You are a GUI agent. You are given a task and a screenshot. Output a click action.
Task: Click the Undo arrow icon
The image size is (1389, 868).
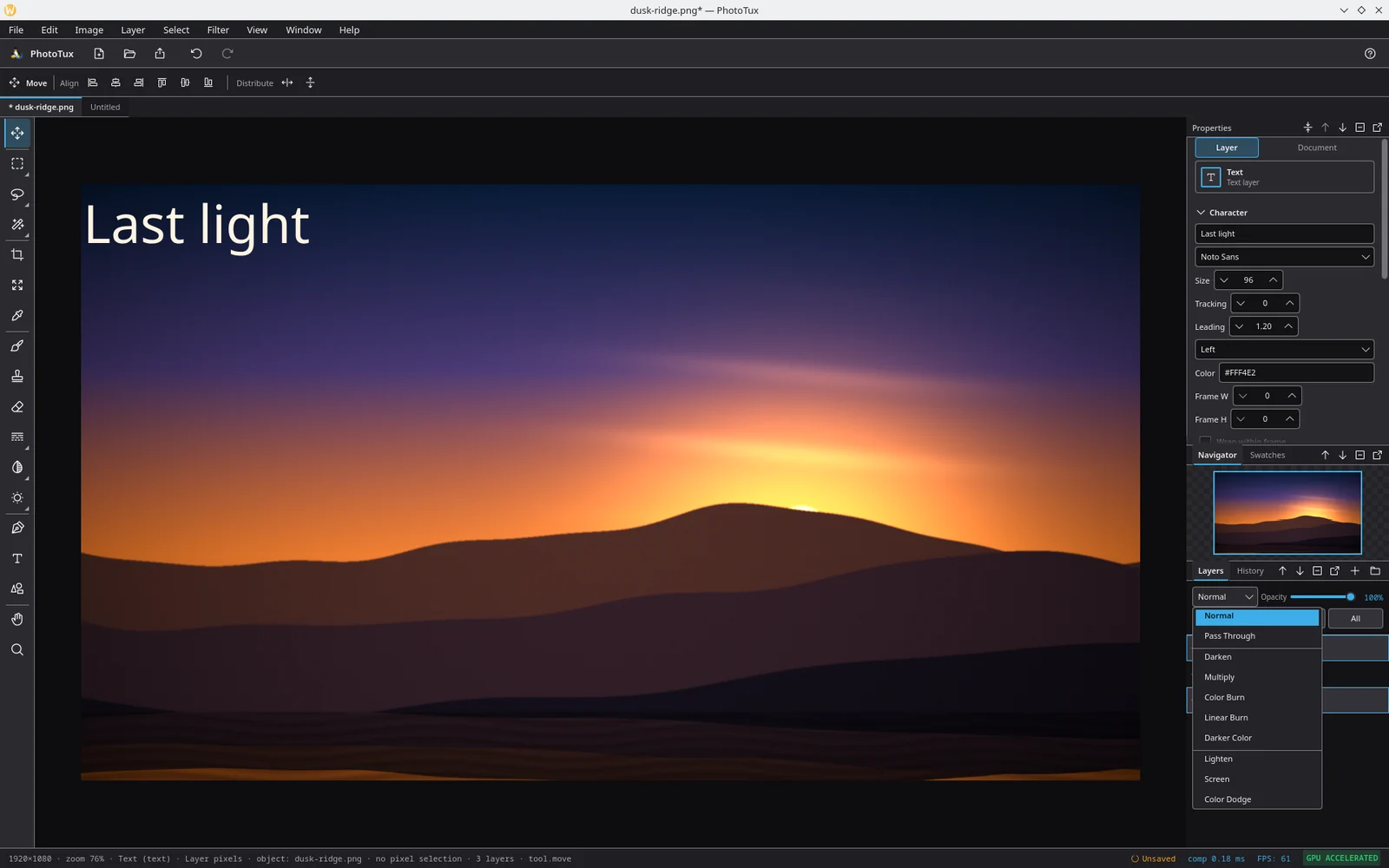pos(196,54)
